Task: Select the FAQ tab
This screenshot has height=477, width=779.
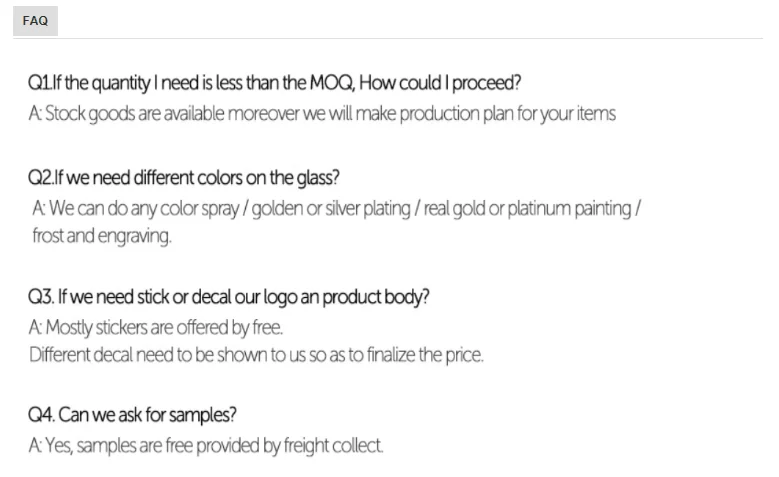Action: point(35,21)
